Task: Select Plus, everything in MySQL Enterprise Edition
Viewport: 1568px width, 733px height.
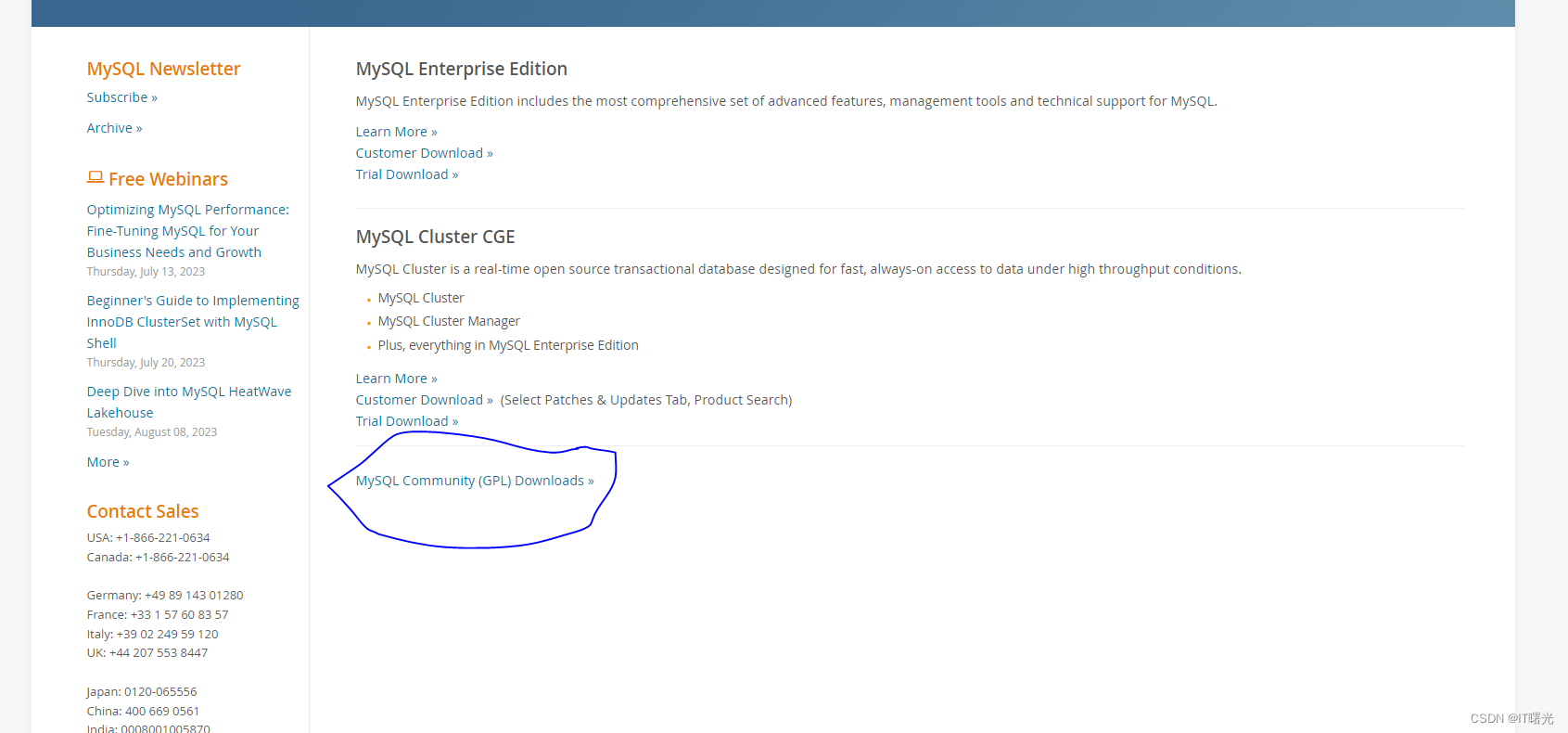Action: [x=508, y=345]
